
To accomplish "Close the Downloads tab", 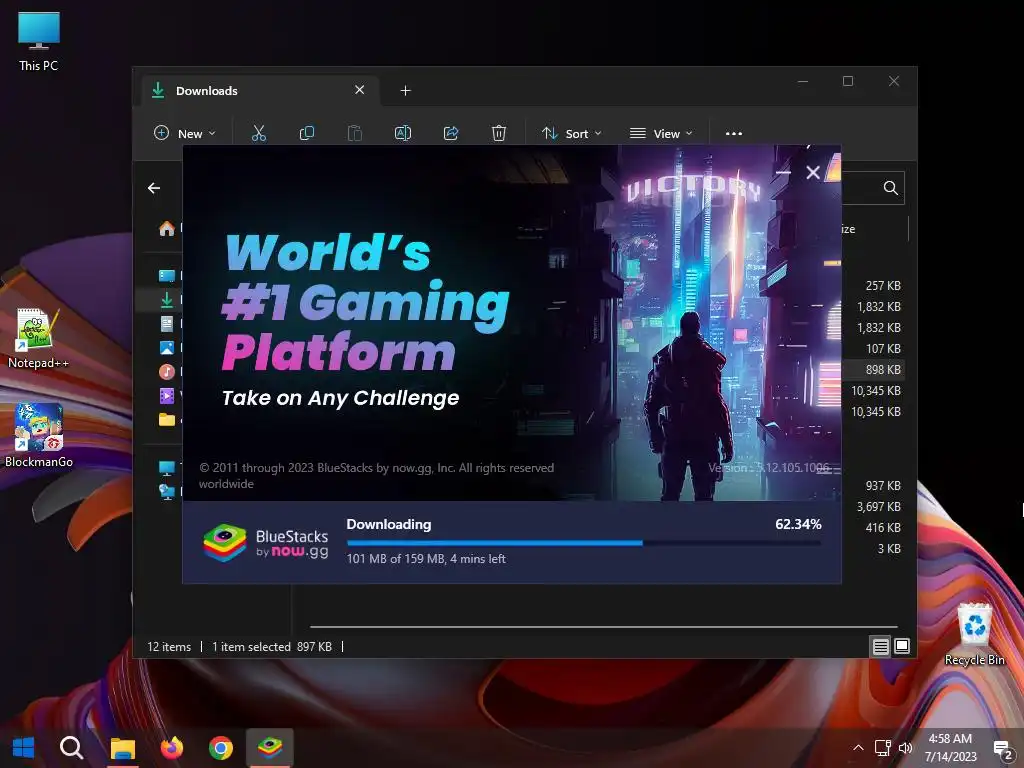I will point(359,90).
